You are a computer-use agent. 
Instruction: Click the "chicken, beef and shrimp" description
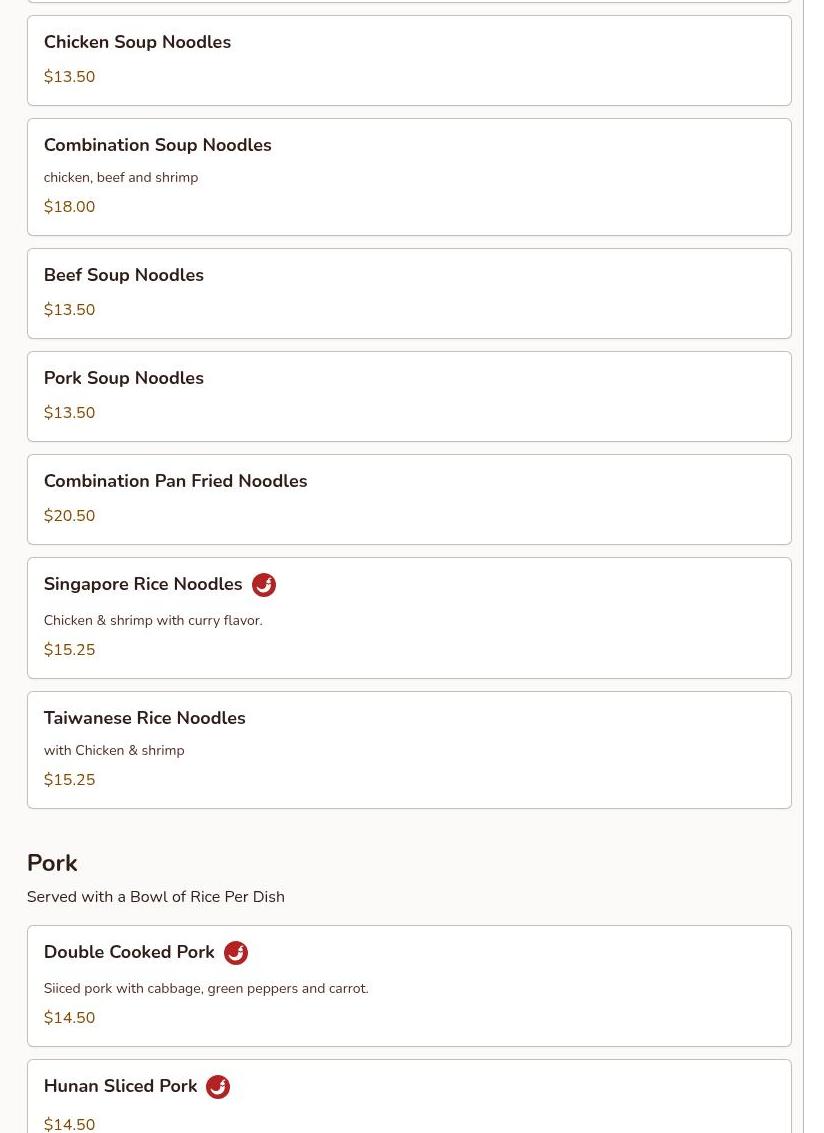tap(121, 177)
